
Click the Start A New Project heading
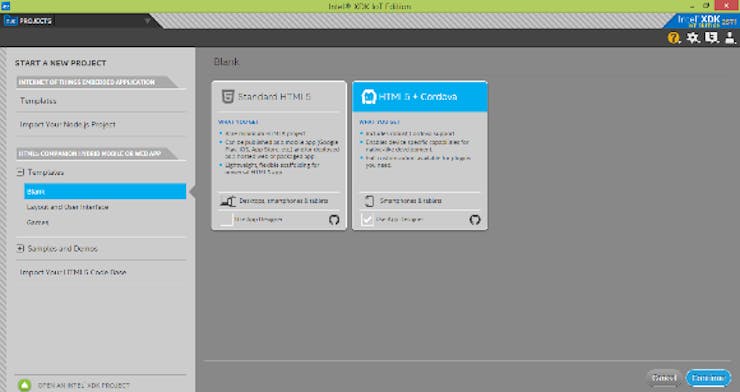60,63
